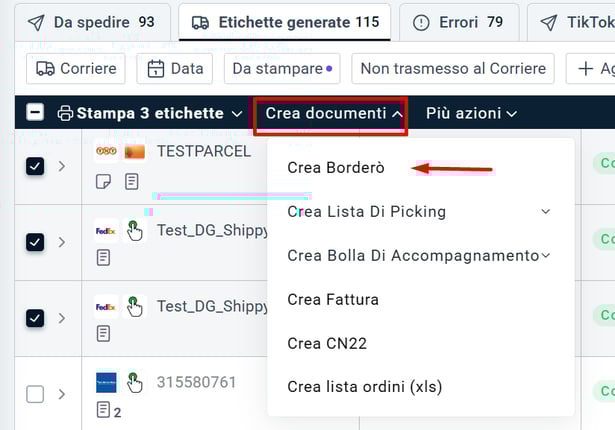Image resolution: width=615 pixels, height=430 pixels.
Task: Expand Crea Lista Di Picking submenu
Action: click(x=545, y=211)
